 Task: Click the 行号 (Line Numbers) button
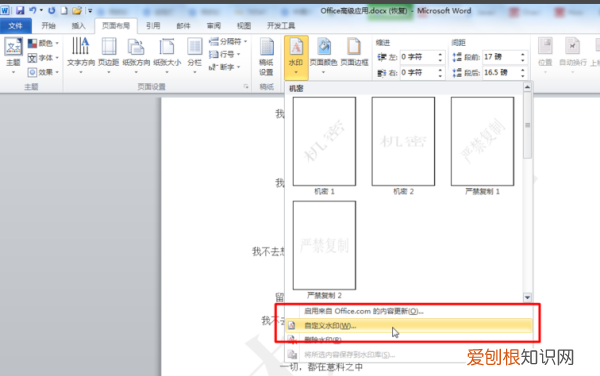coord(225,54)
